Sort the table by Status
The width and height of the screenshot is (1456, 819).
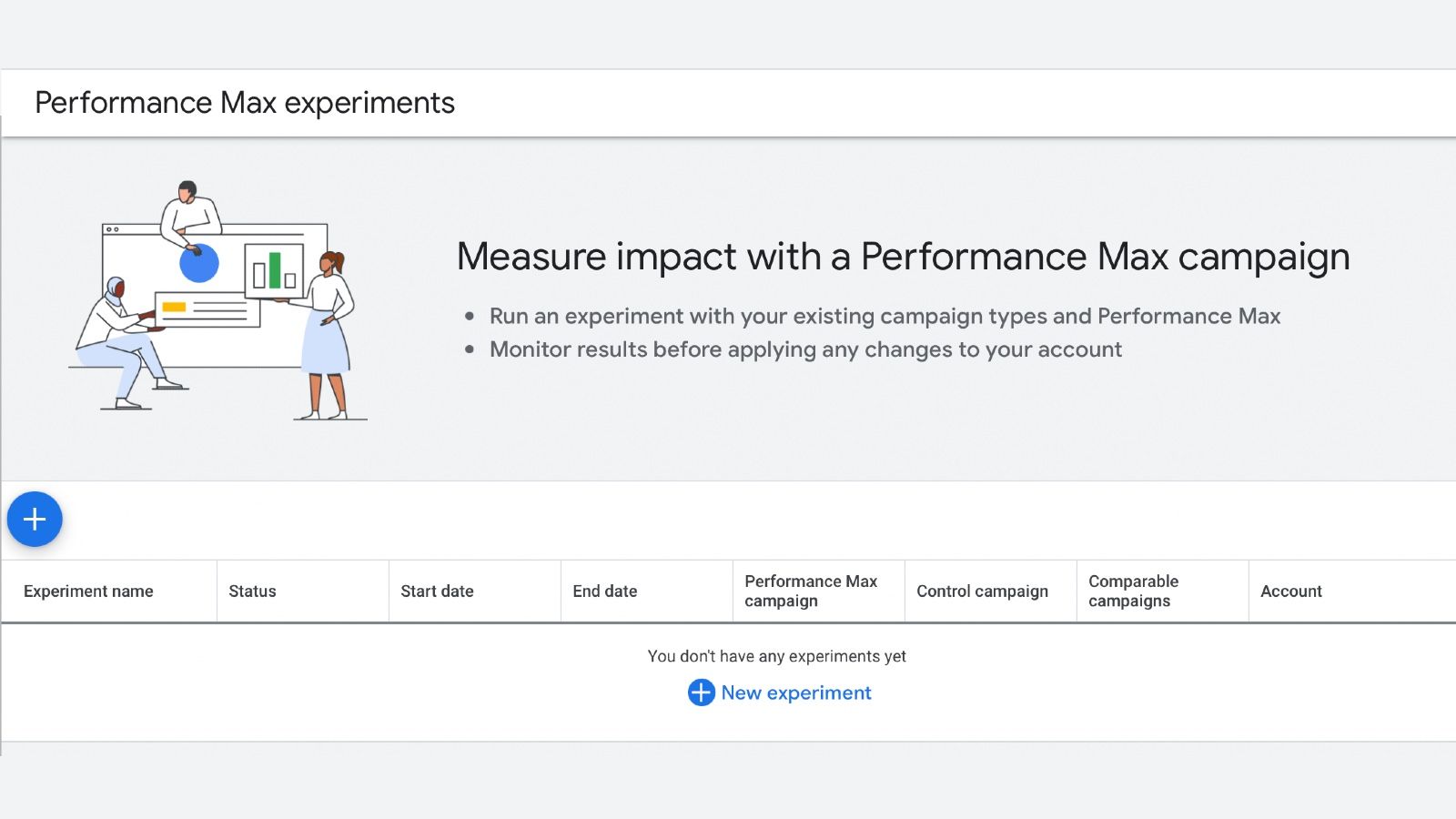pos(252,591)
